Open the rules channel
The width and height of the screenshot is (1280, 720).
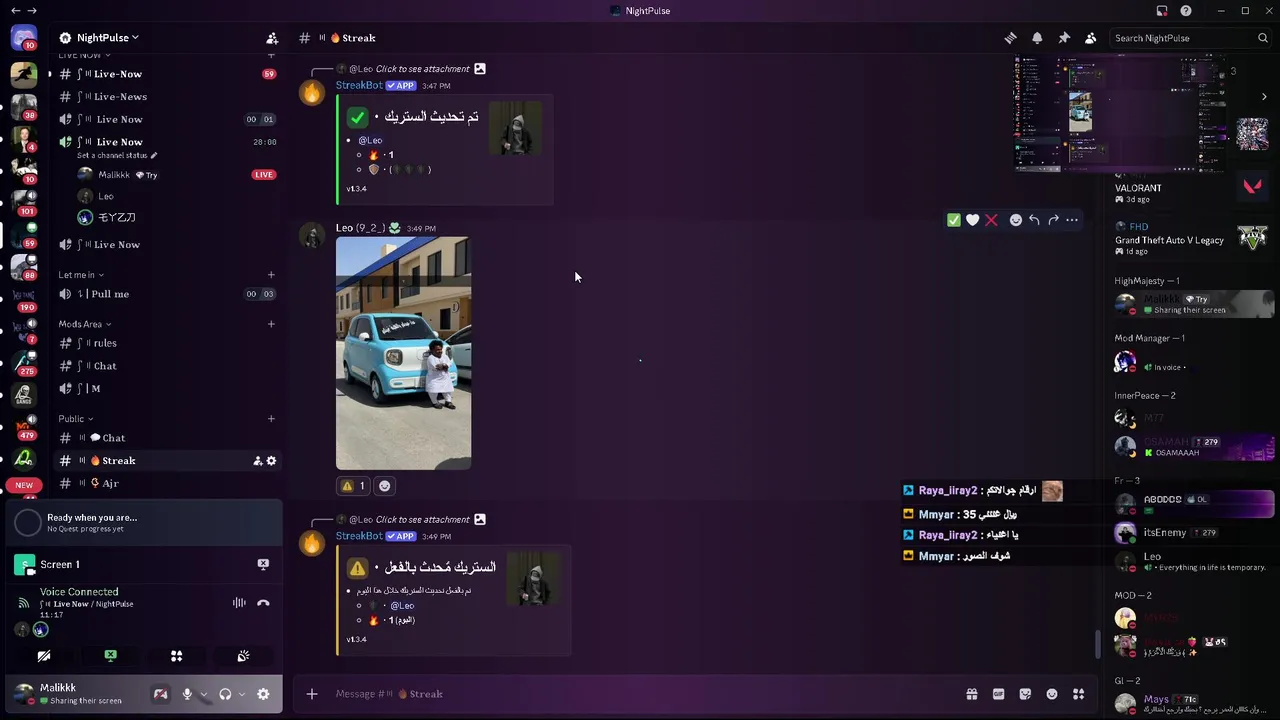tap(166, 343)
